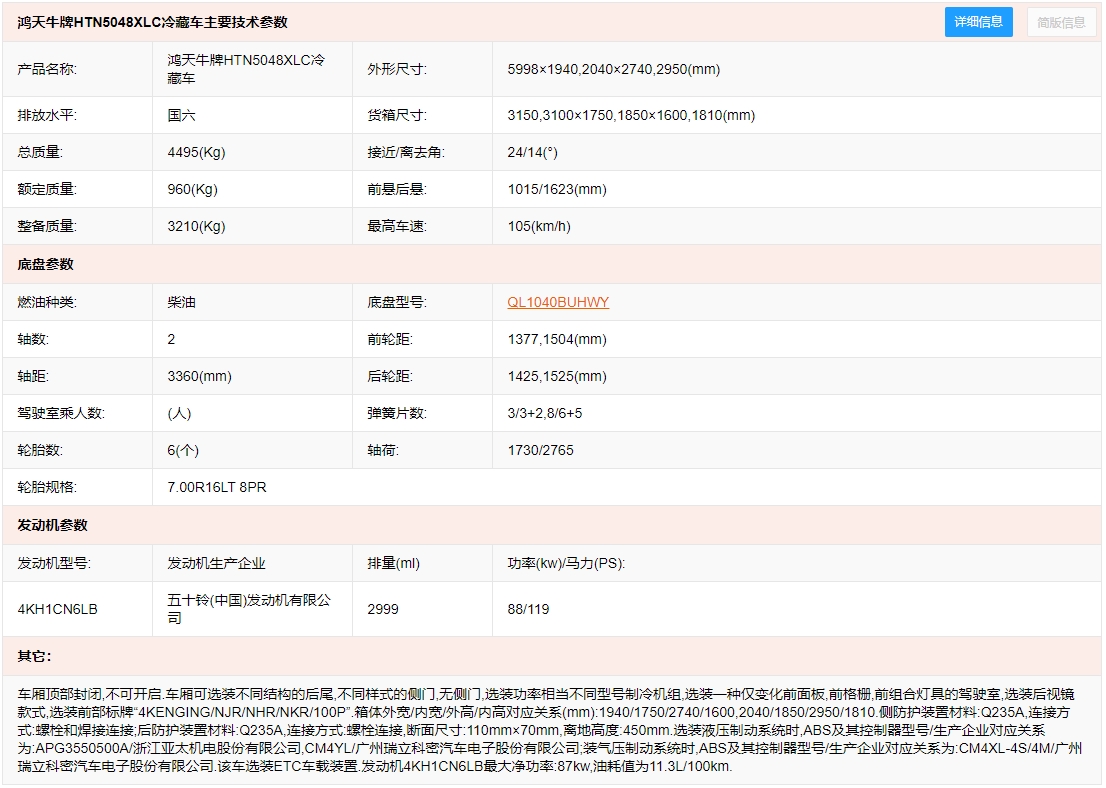Viewport: 1106px width, 788px height.
Task: Select the 发动机生产企业 column header
Action: [x=216, y=563]
